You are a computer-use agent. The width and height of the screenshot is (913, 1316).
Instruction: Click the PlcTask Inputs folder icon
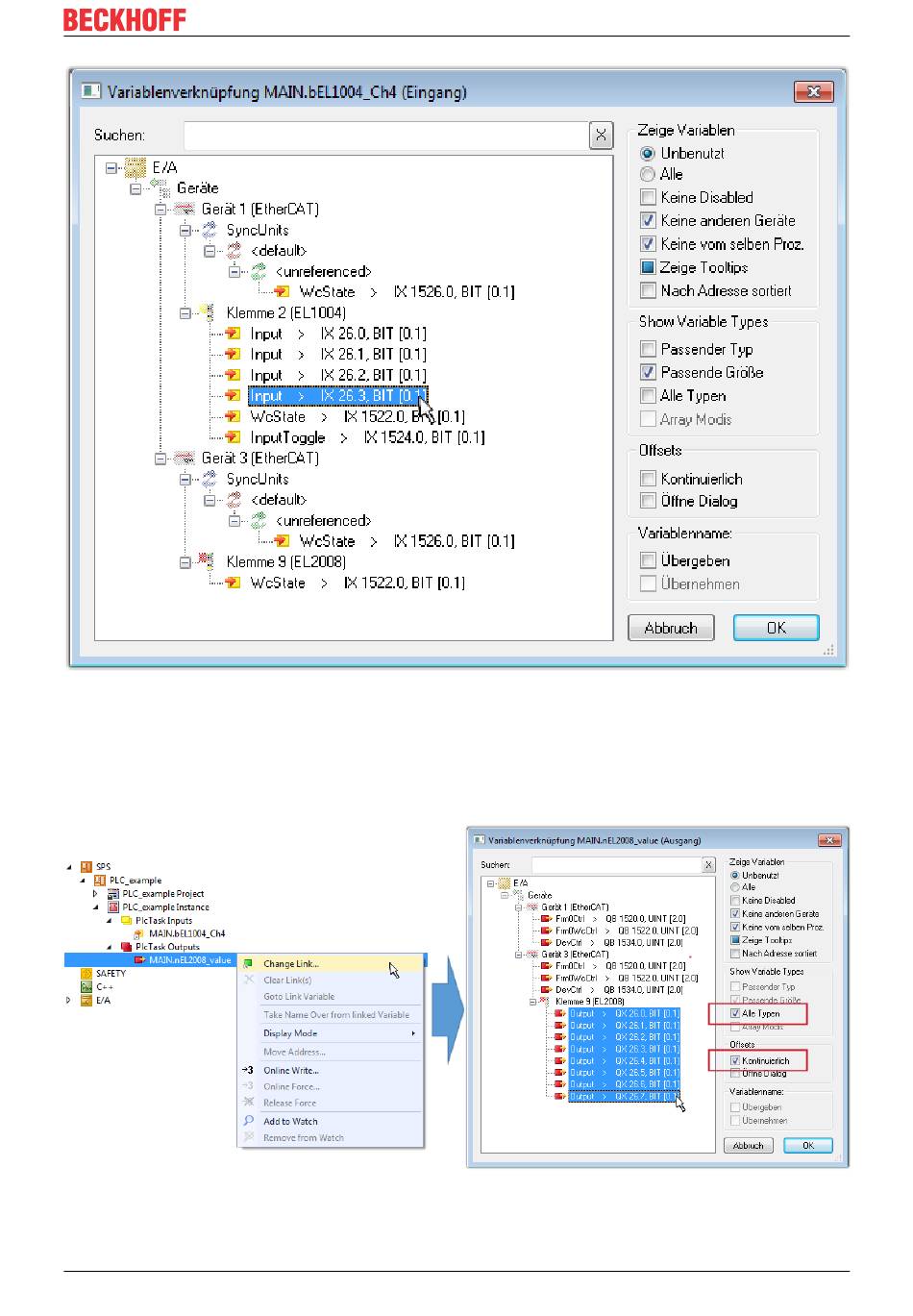[x=127, y=920]
